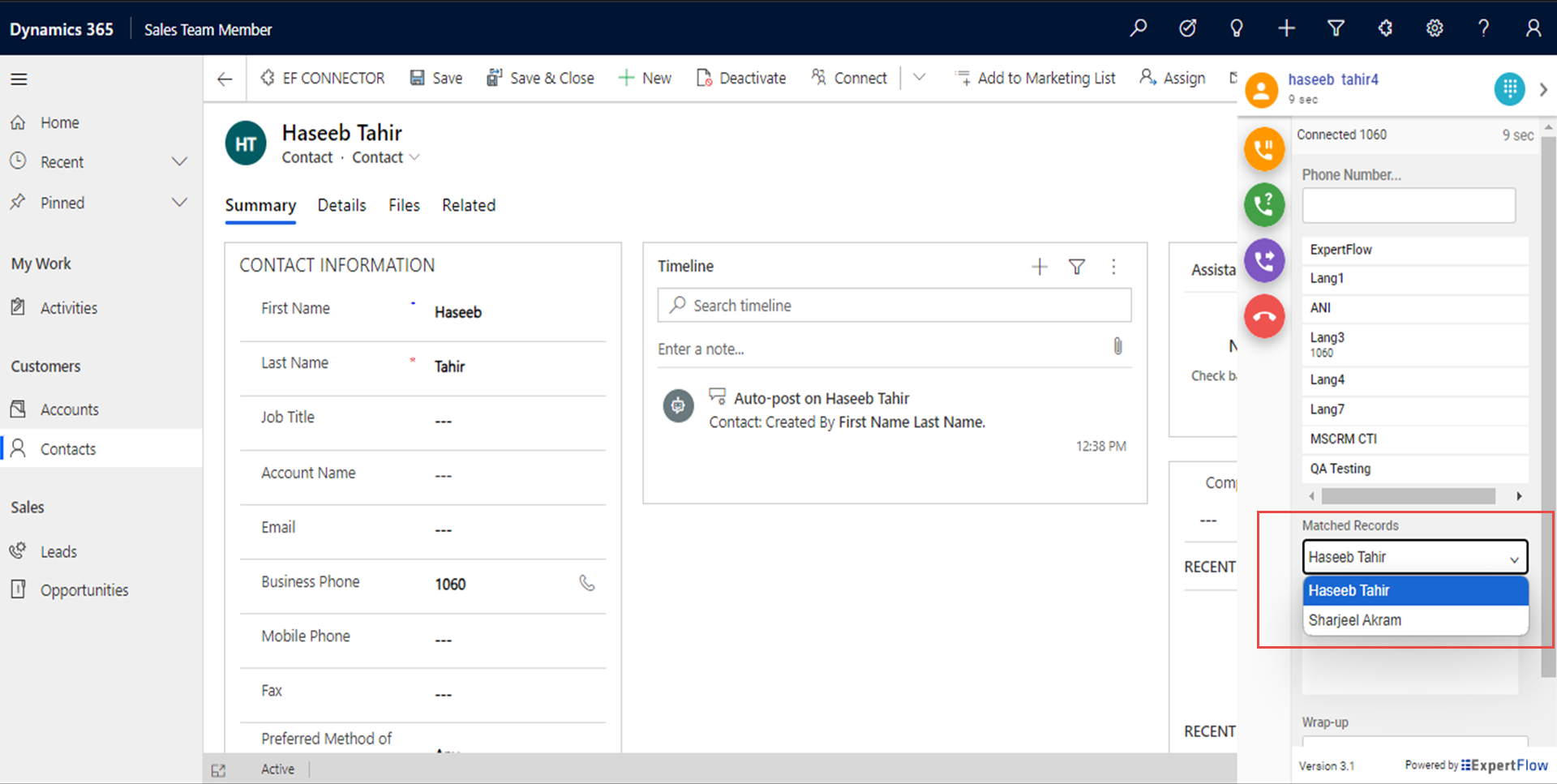The image size is (1557, 784).
Task: Open the Matched Records dropdown
Action: pos(1414,557)
